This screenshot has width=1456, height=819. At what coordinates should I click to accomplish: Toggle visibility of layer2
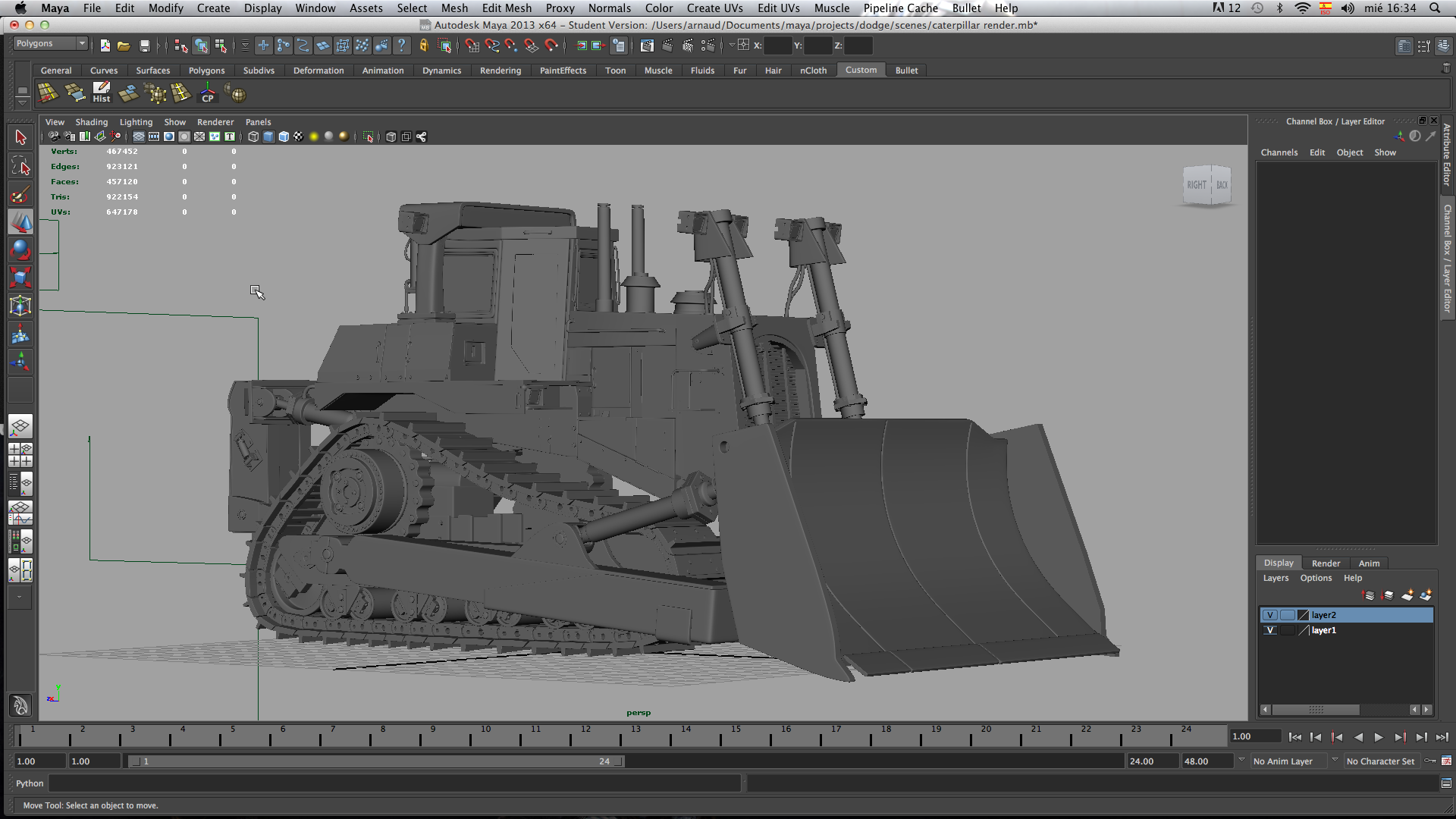pos(1270,615)
